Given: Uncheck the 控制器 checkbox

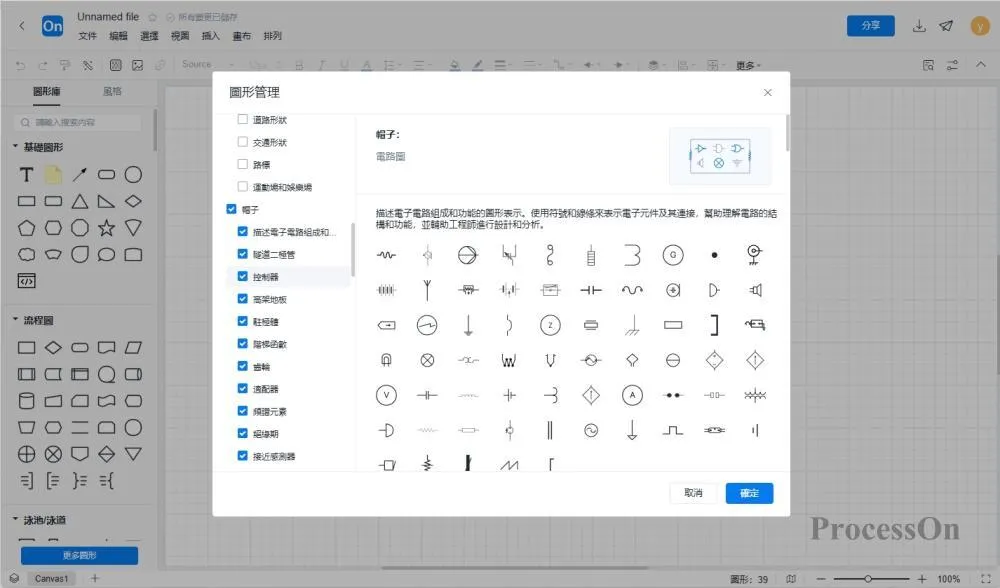Looking at the screenshot, I should (x=242, y=276).
